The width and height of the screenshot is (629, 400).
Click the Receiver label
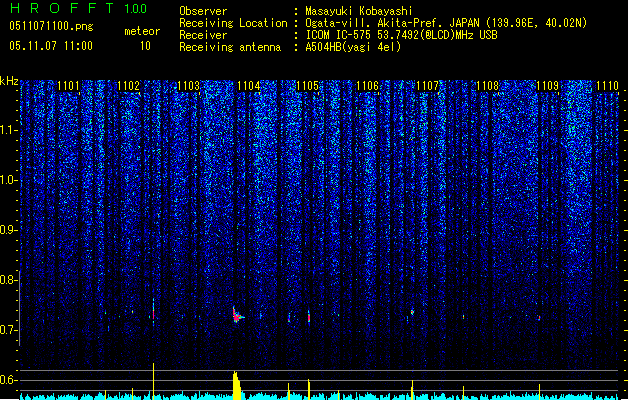click(203, 35)
